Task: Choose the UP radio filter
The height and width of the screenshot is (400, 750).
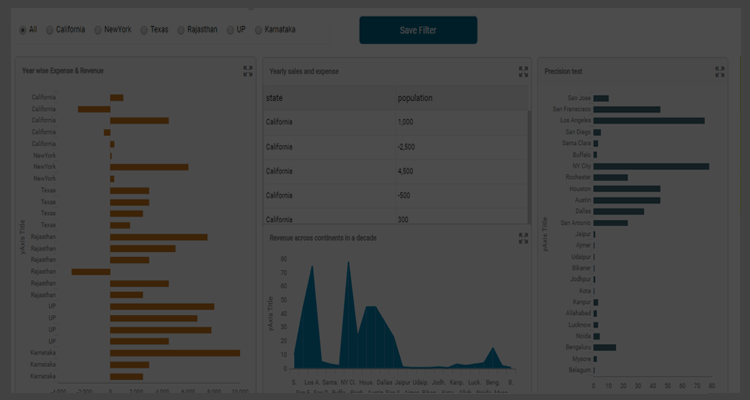Action: (x=229, y=30)
